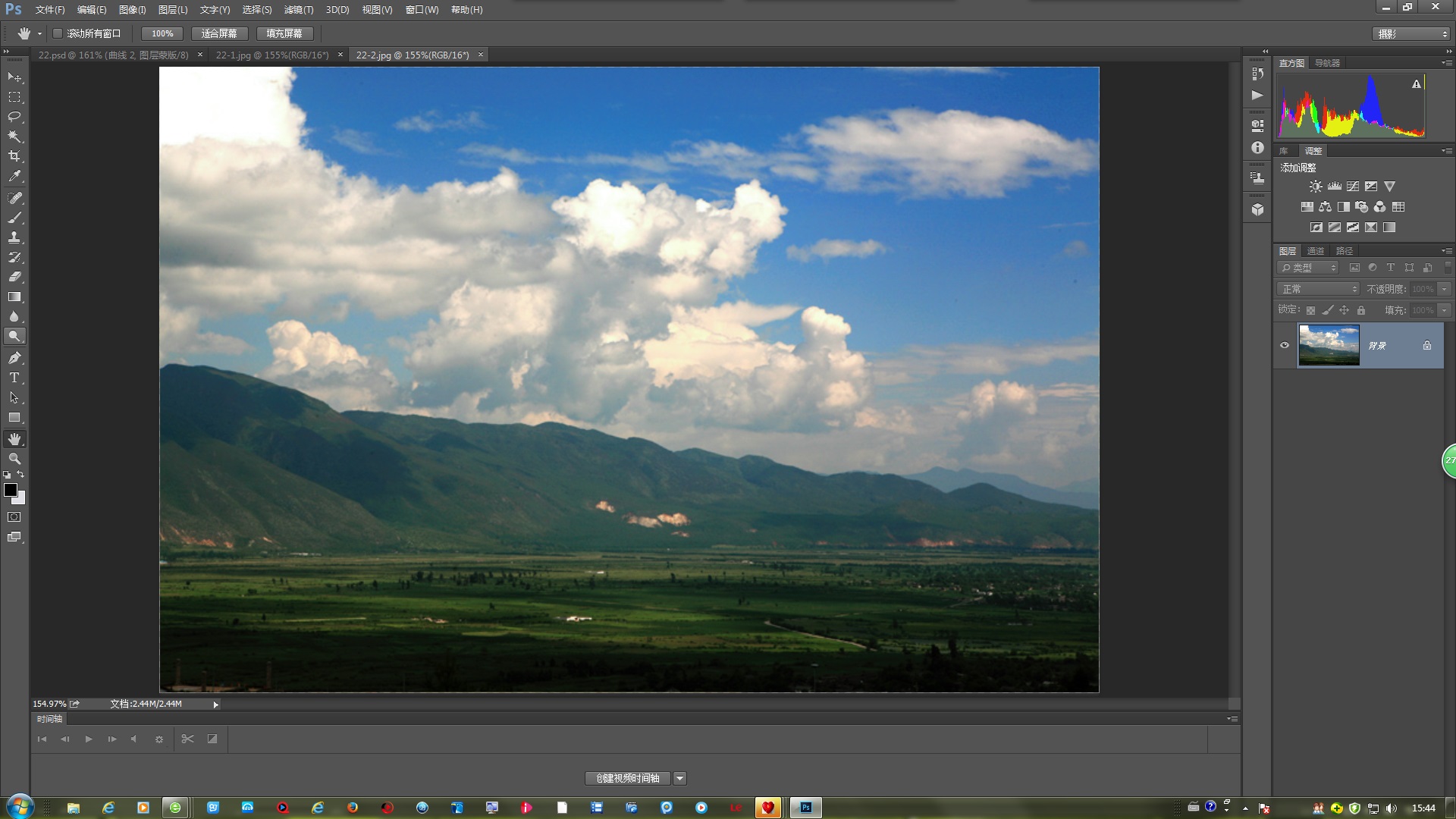Add a Vibrance adjustment
This screenshot has width=1456, height=819.
1389,187
